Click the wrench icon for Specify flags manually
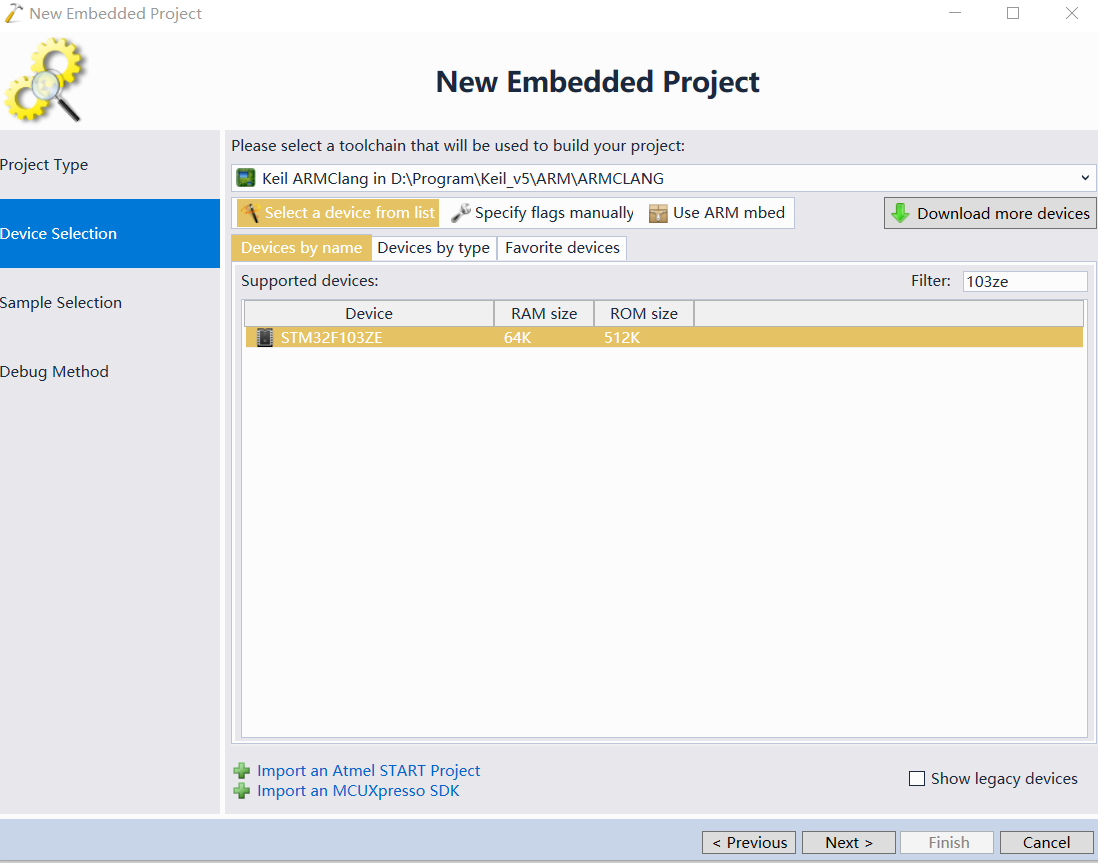The width and height of the screenshot is (1098, 863). click(461, 213)
